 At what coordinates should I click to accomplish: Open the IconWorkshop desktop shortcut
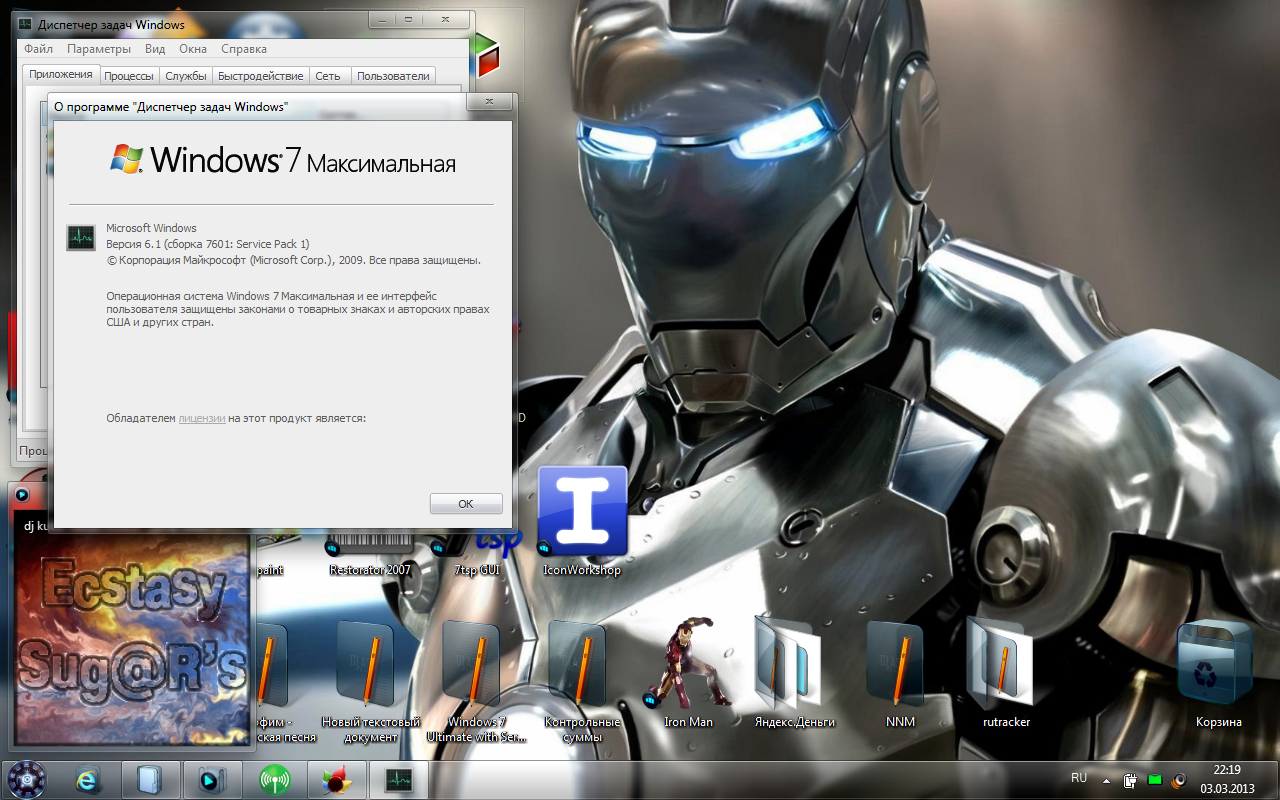[x=582, y=512]
